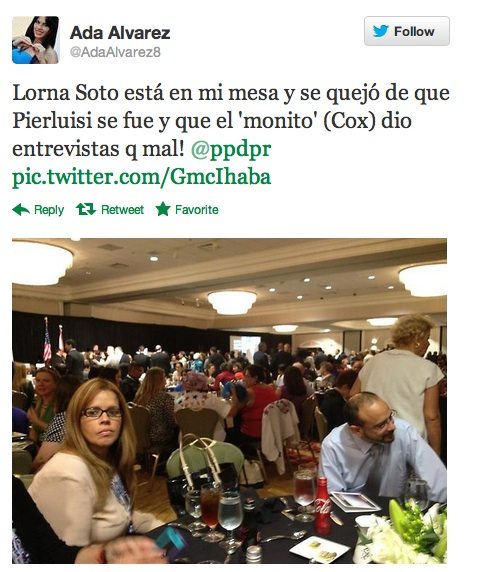Screen dimensions: 477x572
Task: Open the attached banquet hall photo
Action: pyautogui.click(x=229, y=401)
